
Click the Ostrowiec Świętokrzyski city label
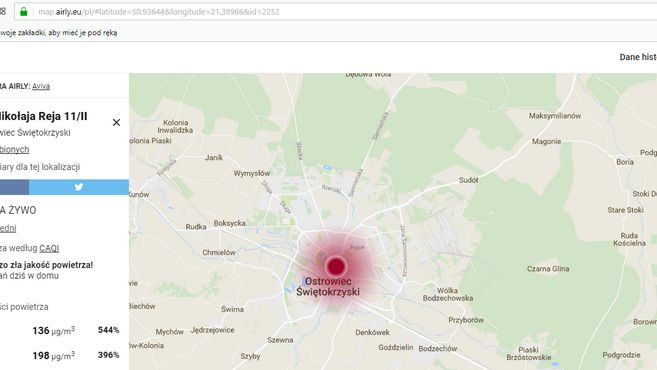328,287
